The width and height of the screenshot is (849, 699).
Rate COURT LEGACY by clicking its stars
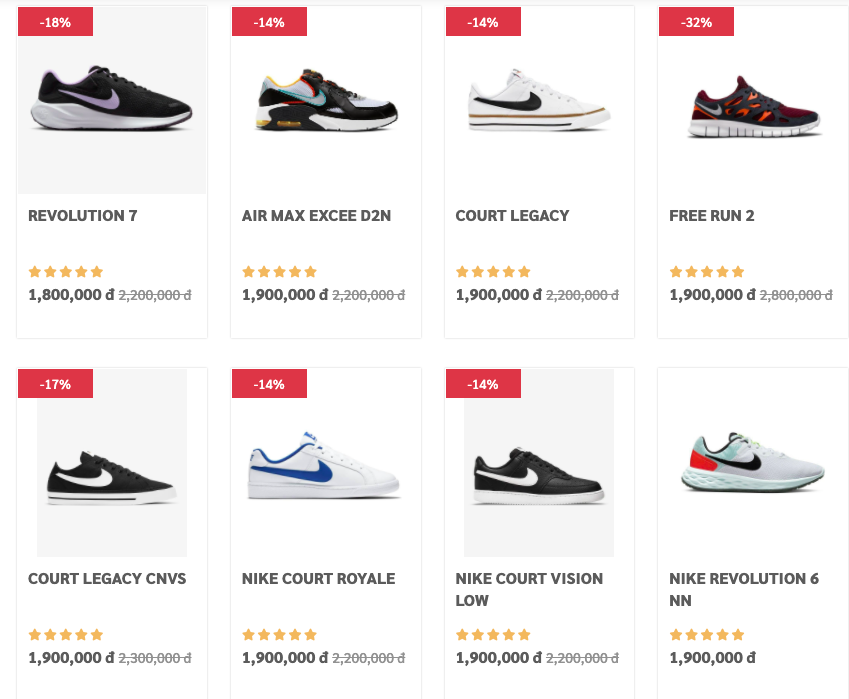click(493, 271)
